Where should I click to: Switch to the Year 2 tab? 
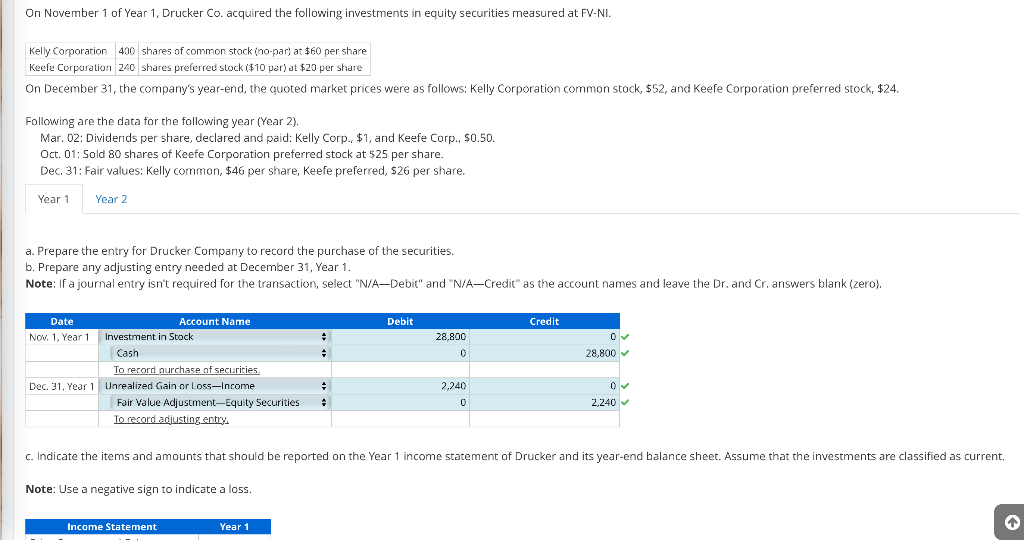[x=111, y=199]
